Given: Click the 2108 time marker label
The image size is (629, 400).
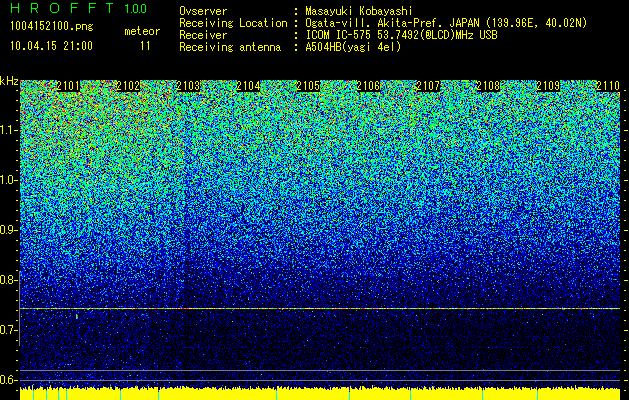Looking at the screenshot, I should coord(488,86).
